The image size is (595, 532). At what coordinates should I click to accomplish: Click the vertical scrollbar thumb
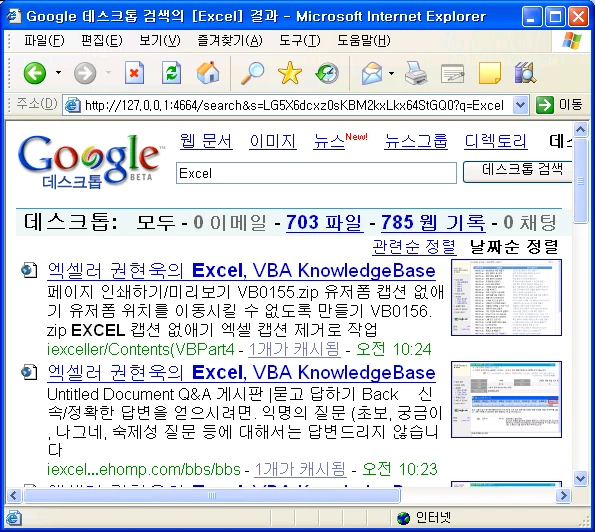[x=580, y=181]
